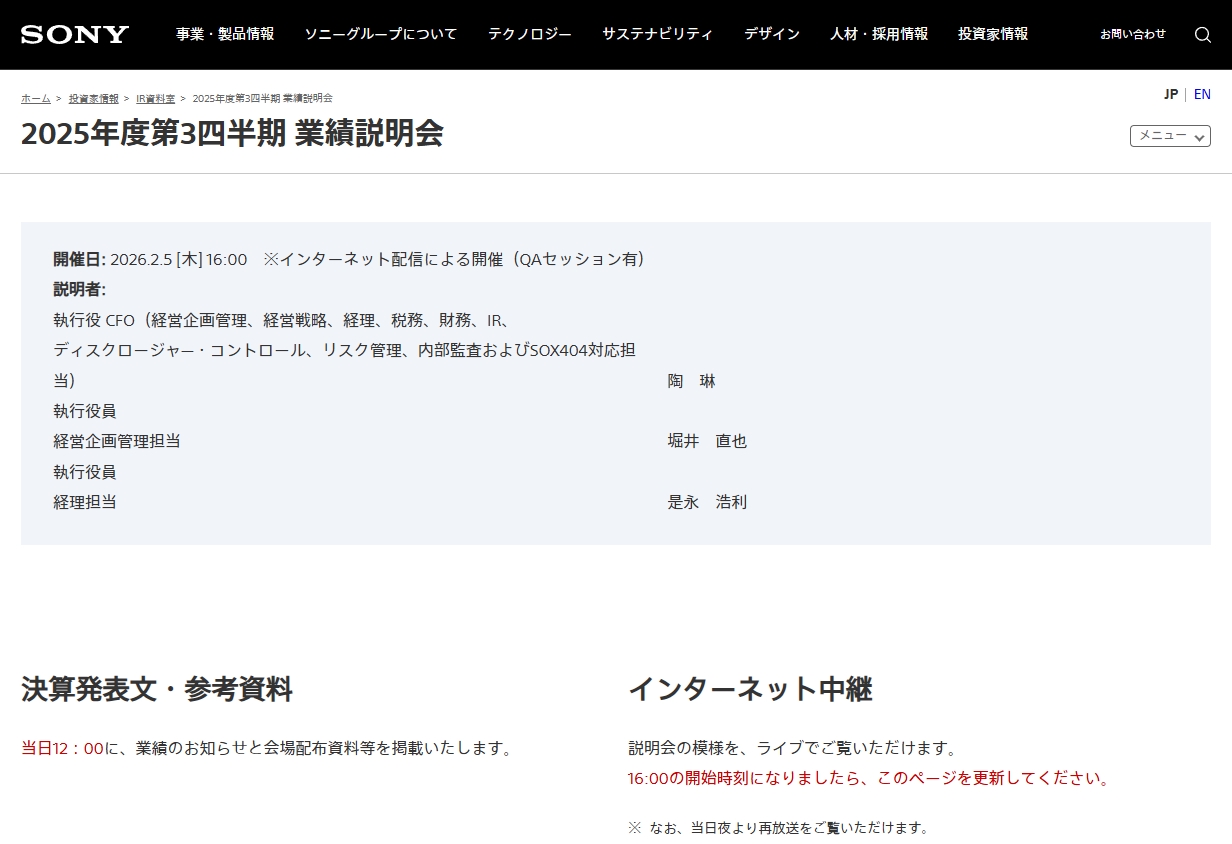Open the 事業・製品情報 menu

(225, 34)
